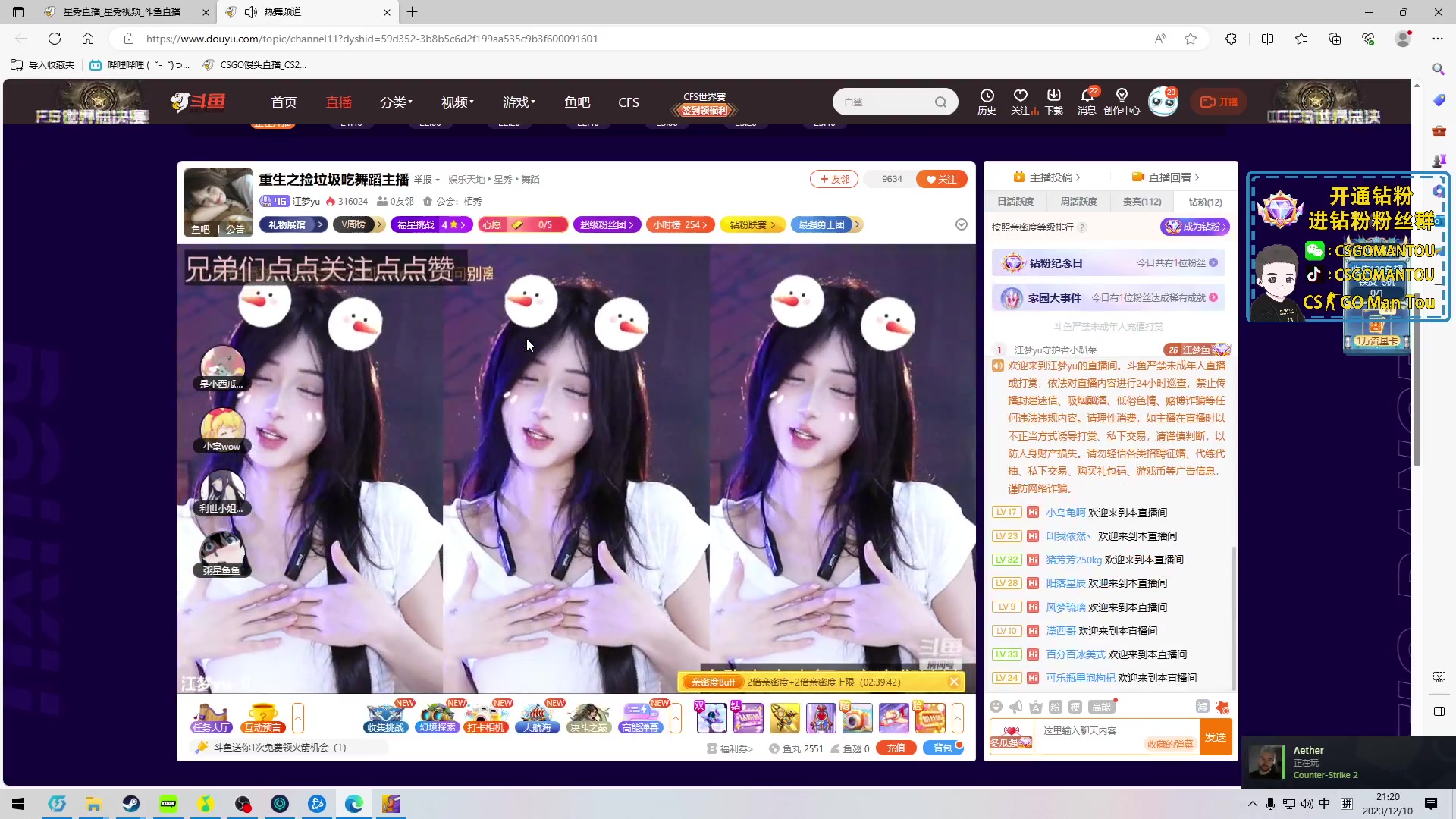Click the 大航海 sailing icon
The image size is (1456, 819).
click(x=538, y=717)
